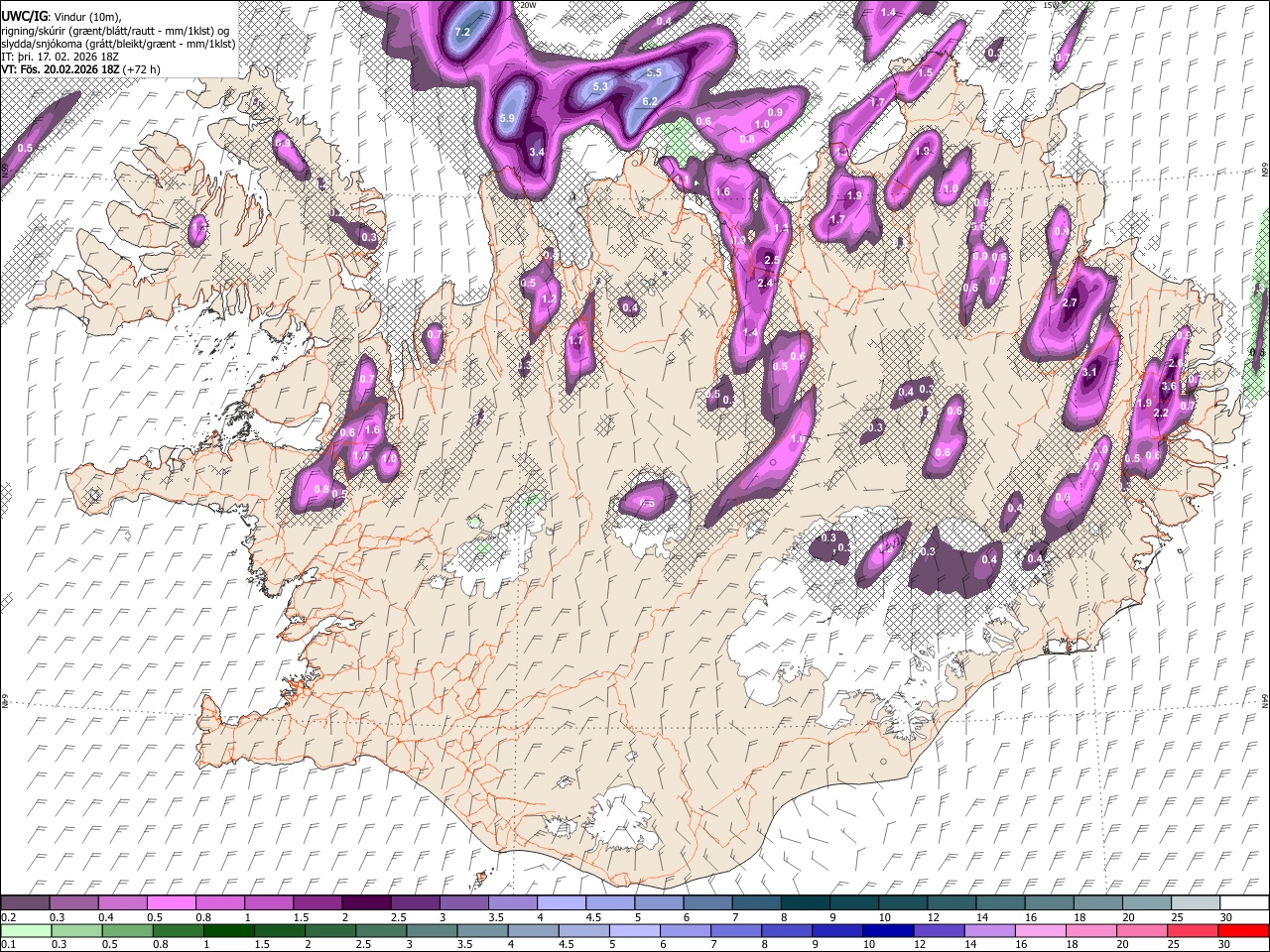The width and height of the screenshot is (1270, 952).
Task: Click the 3.4 value label on the map
Action: click(537, 152)
